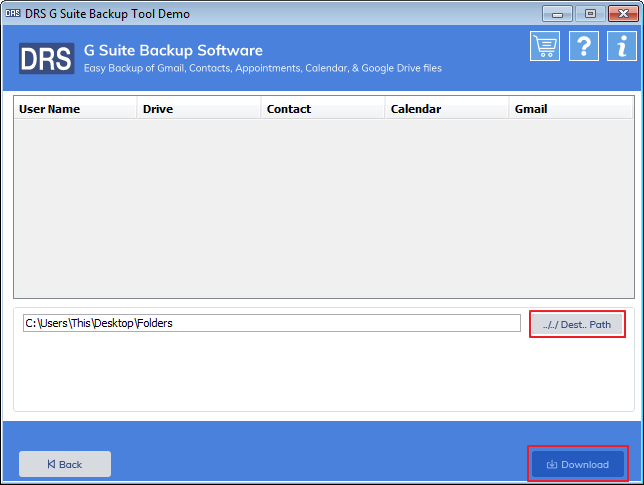Click the Calendar column header
644x485 pixels.
point(447,109)
